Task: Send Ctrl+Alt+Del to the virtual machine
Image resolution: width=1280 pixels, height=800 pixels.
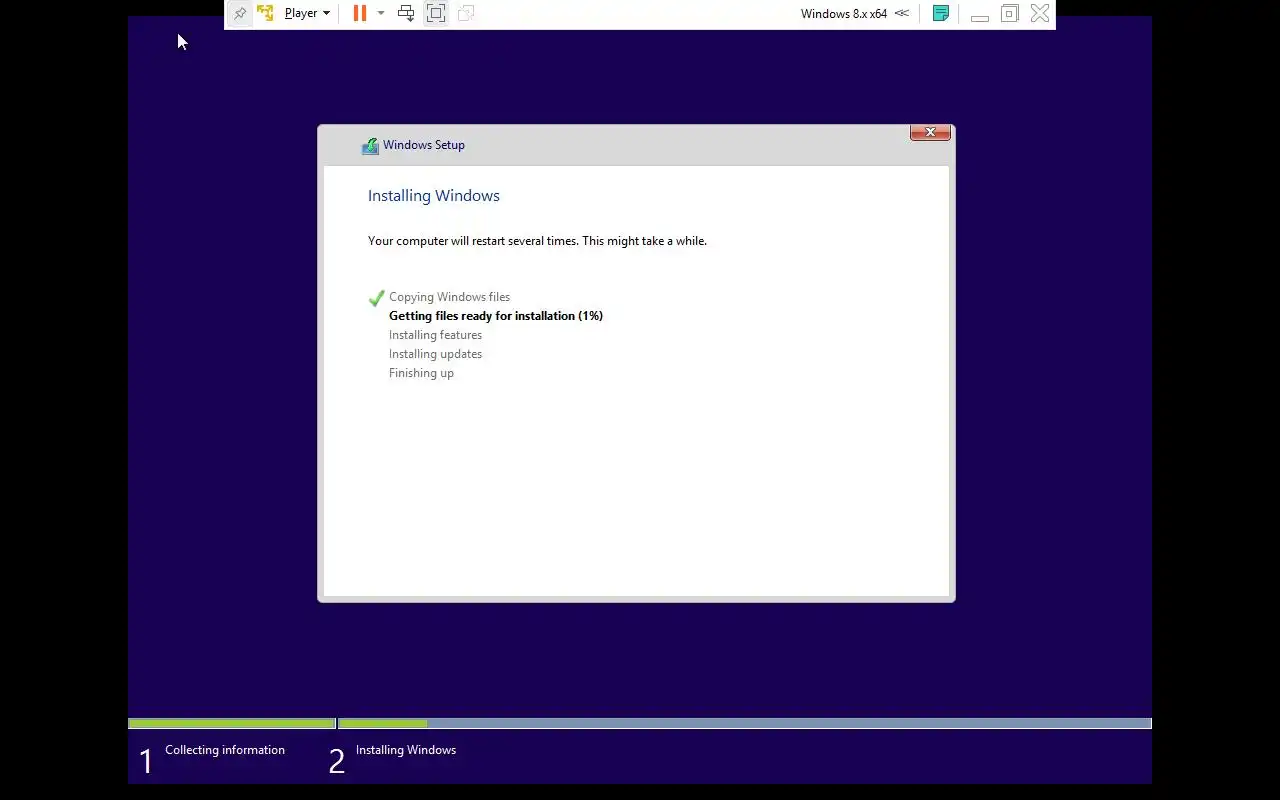Action: click(x=406, y=13)
